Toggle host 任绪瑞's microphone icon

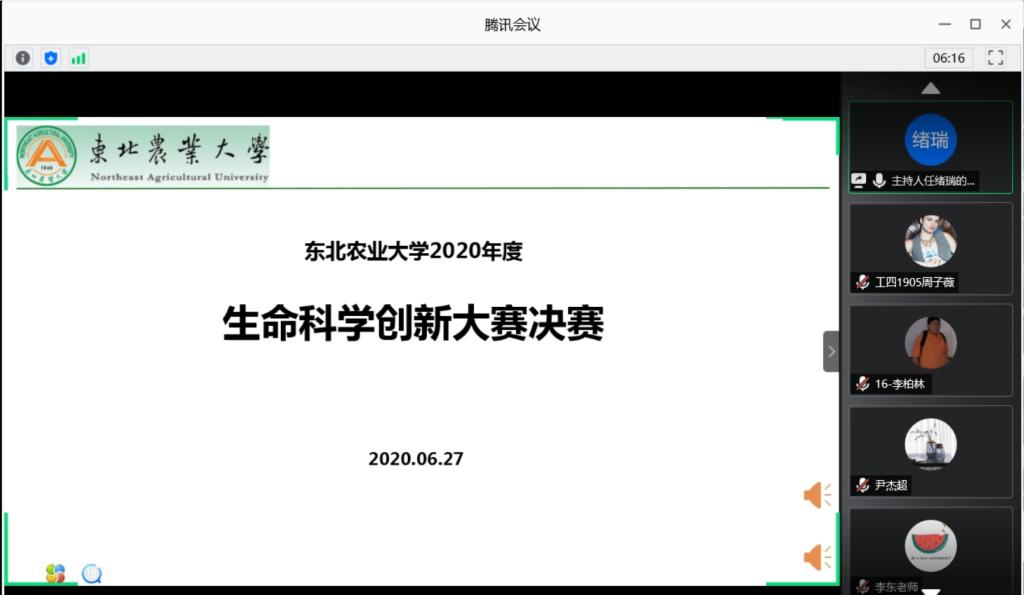(879, 181)
